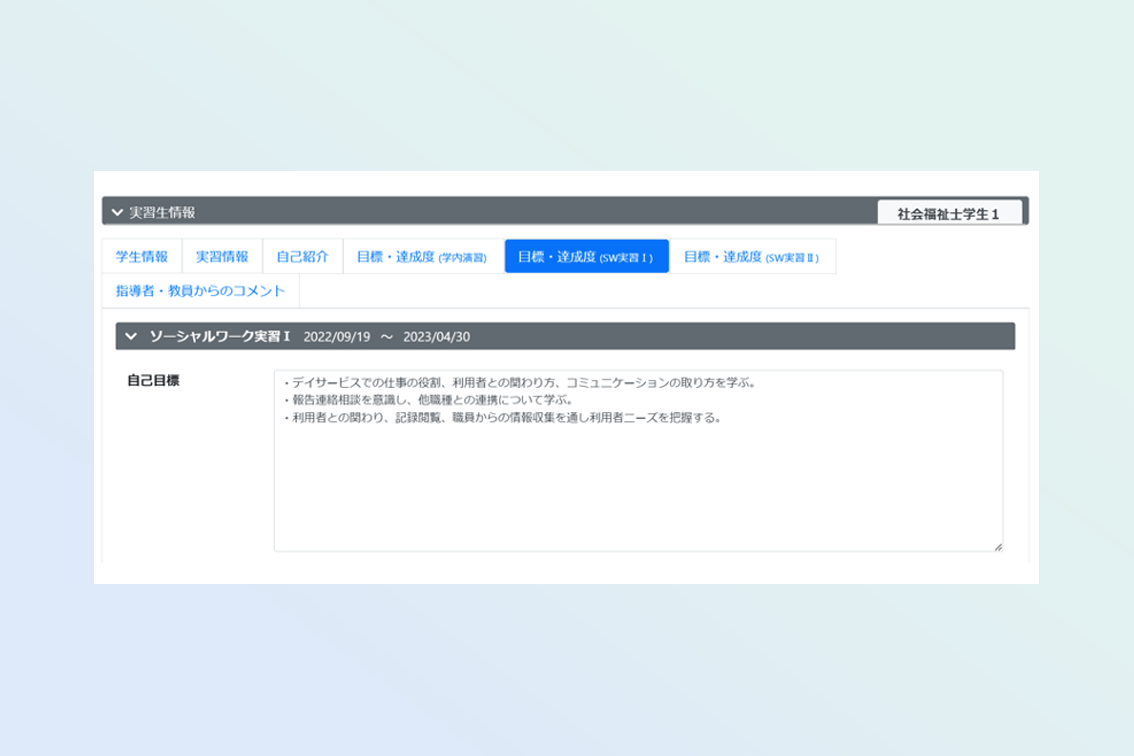Collapse the 実習生情報 panel chevron
Screen dimensions: 1134x756
[x=117, y=212]
